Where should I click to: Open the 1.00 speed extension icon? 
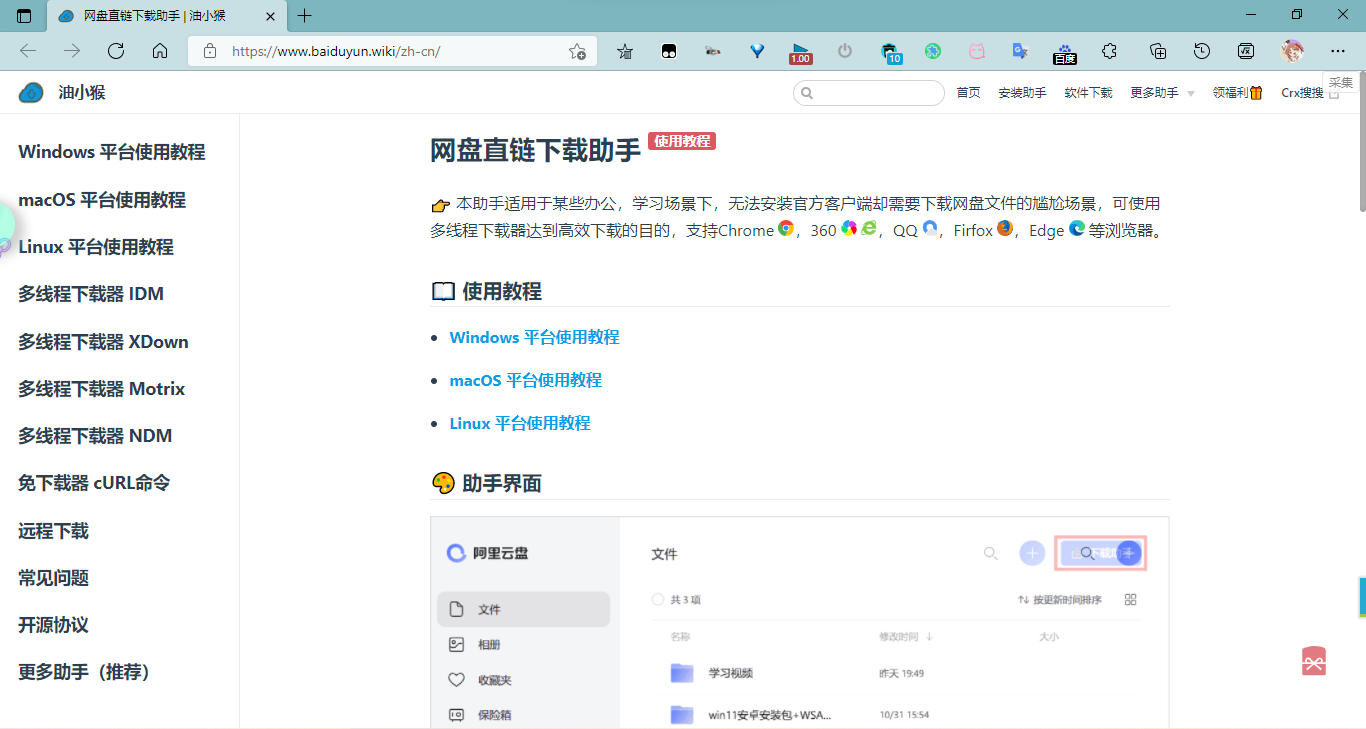(801, 53)
